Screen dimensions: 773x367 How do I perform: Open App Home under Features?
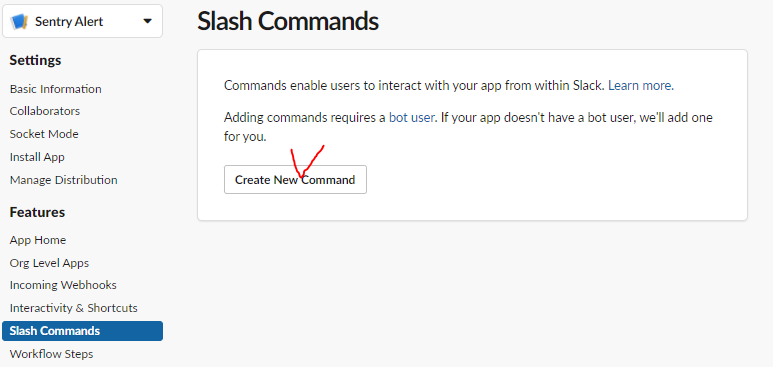38,240
